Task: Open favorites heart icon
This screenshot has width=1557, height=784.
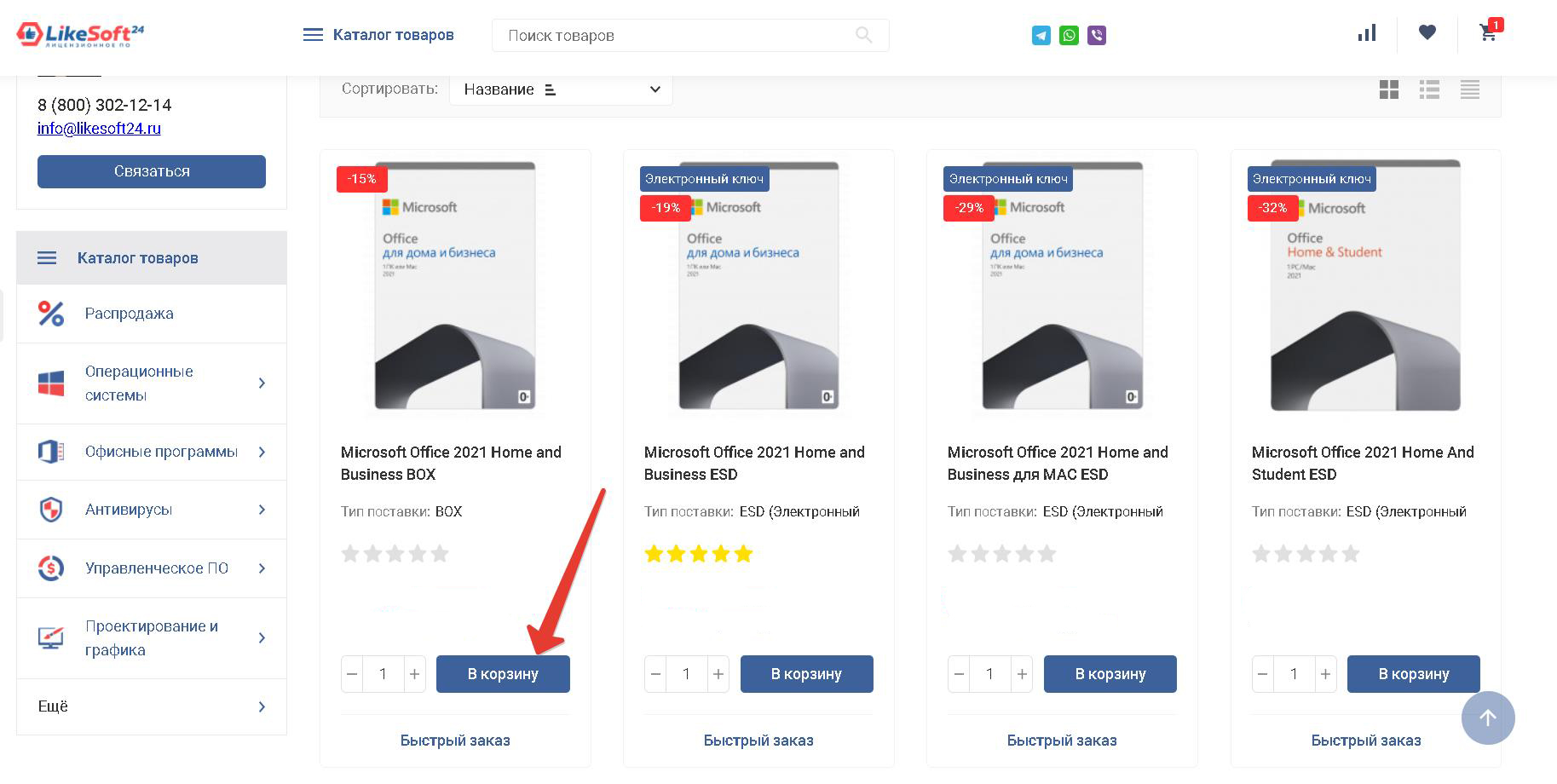Action: 1427,32
